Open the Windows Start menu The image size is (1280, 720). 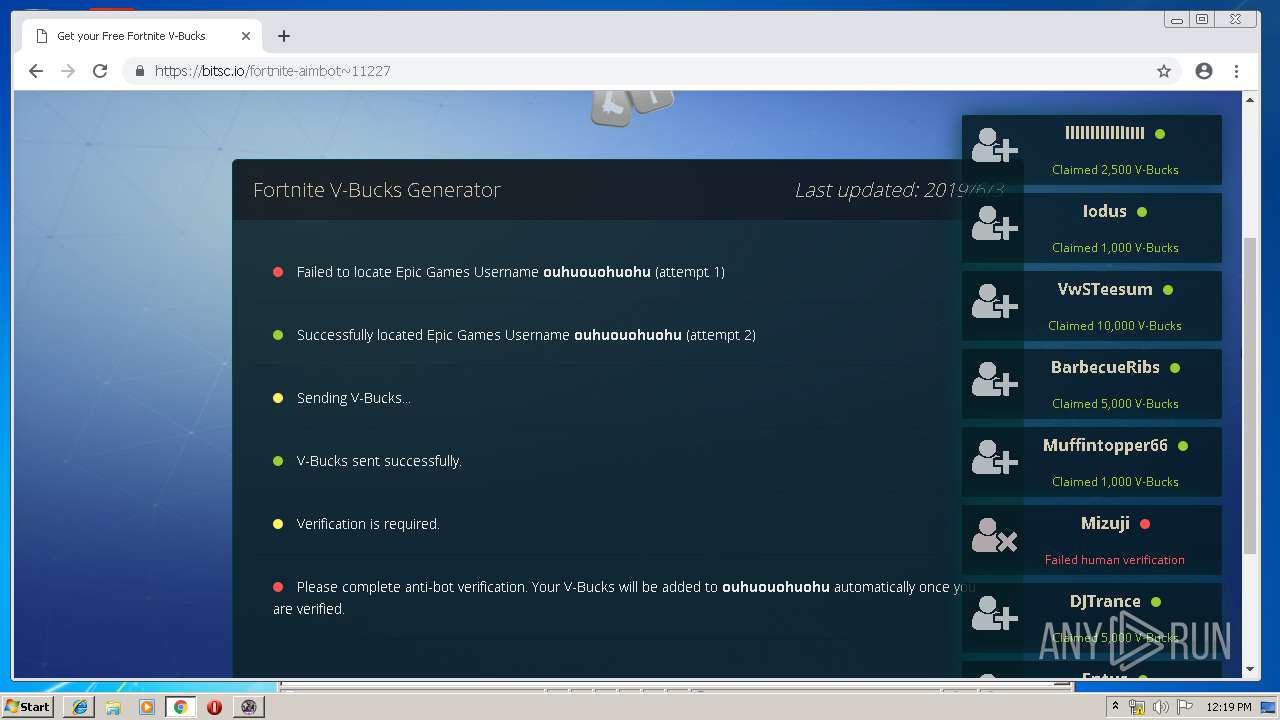[x=28, y=706]
